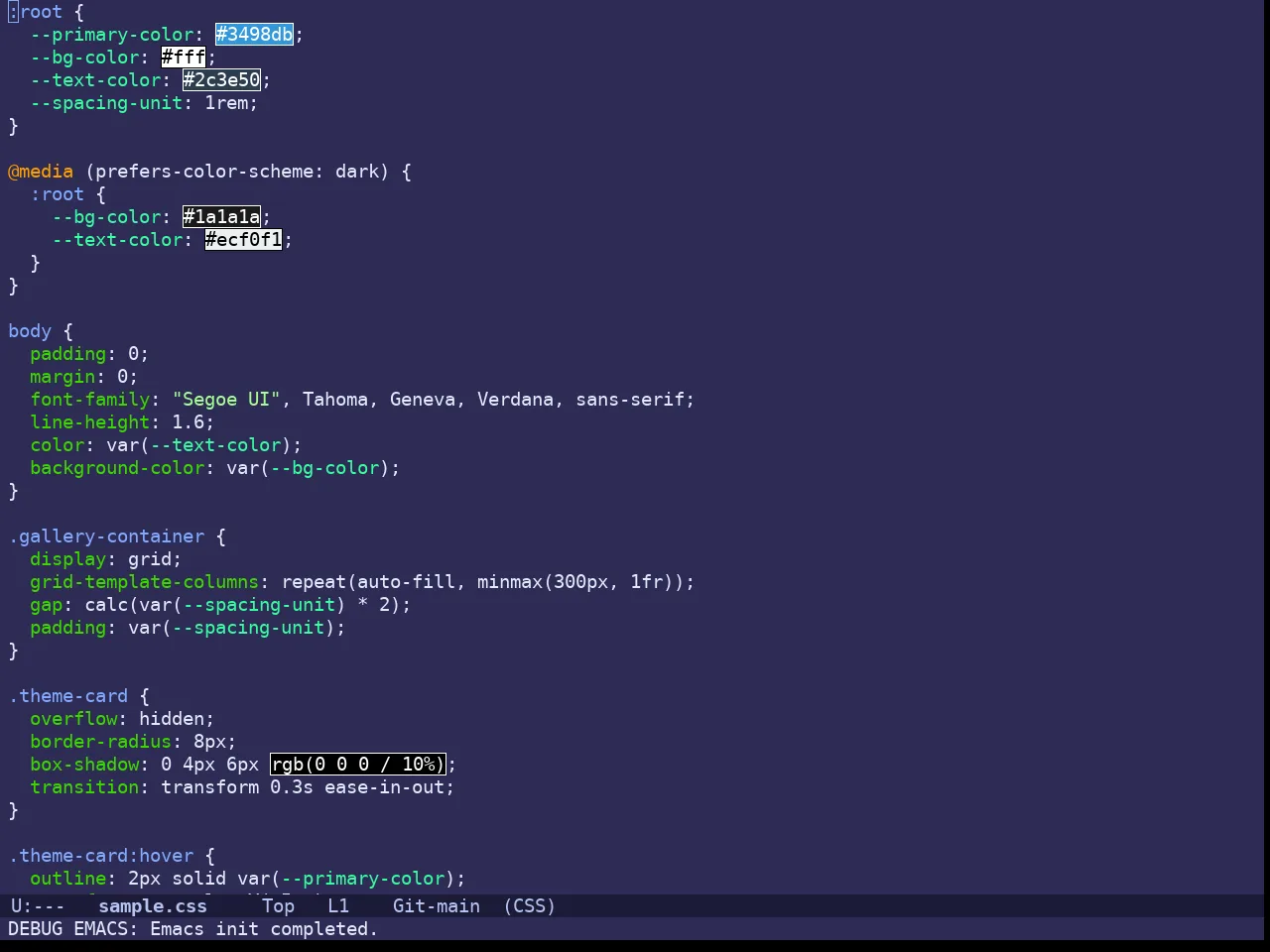The image size is (1270, 952).
Task: Click the U:--- coding status in mode line
Action: (x=38, y=906)
